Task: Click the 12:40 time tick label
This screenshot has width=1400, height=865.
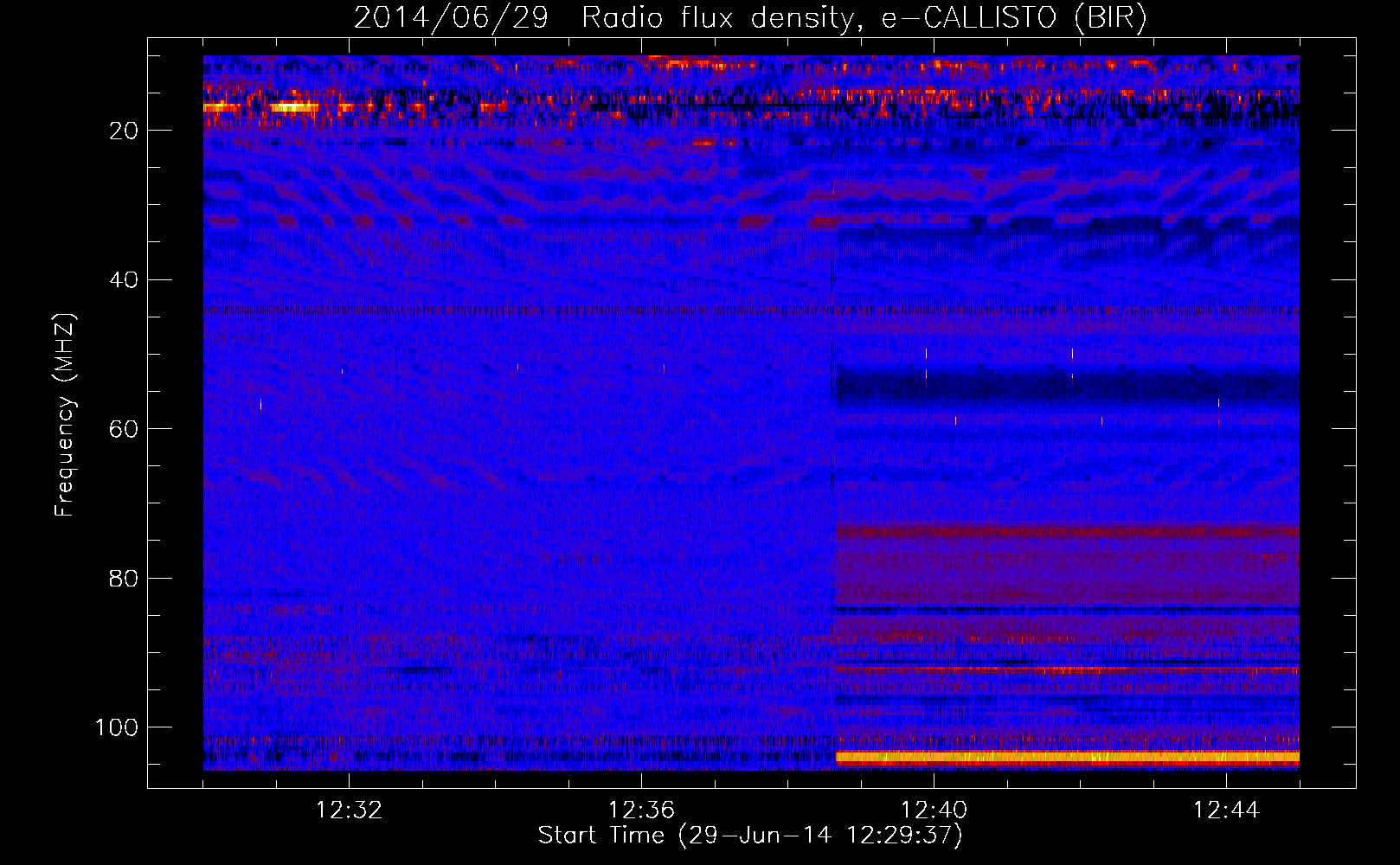Action: point(934,811)
